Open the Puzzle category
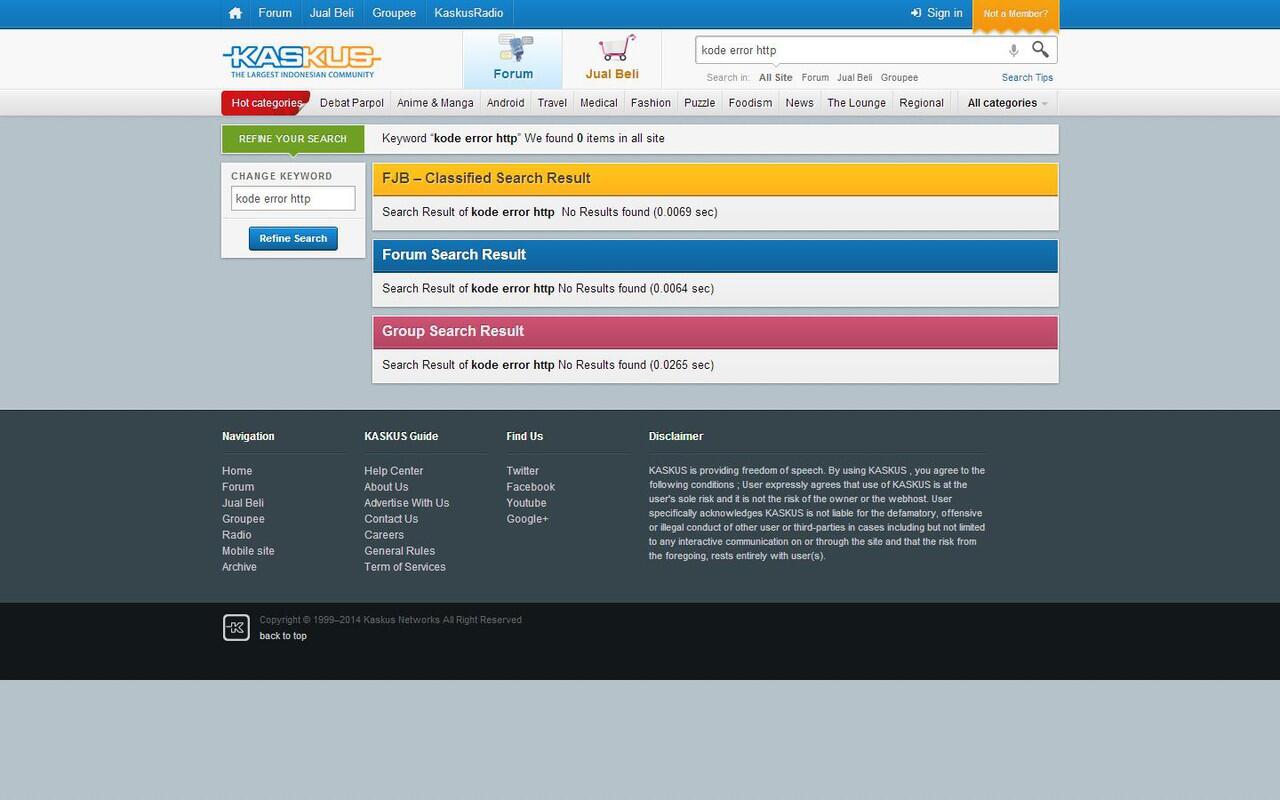This screenshot has height=800, width=1280. [x=699, y=103]
